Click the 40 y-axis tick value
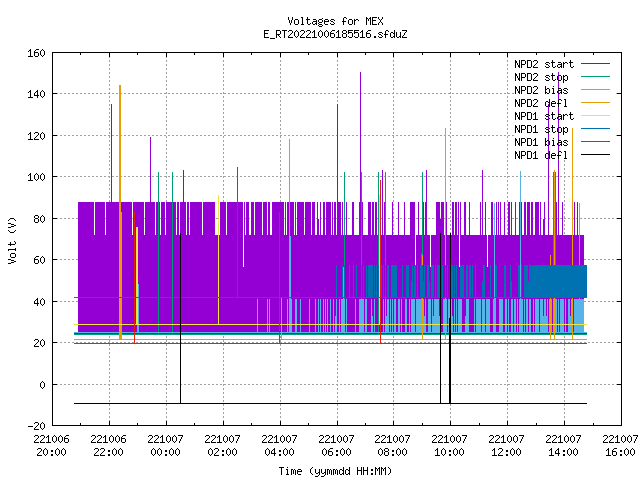The image size is (640, 480). pos(39,302)
